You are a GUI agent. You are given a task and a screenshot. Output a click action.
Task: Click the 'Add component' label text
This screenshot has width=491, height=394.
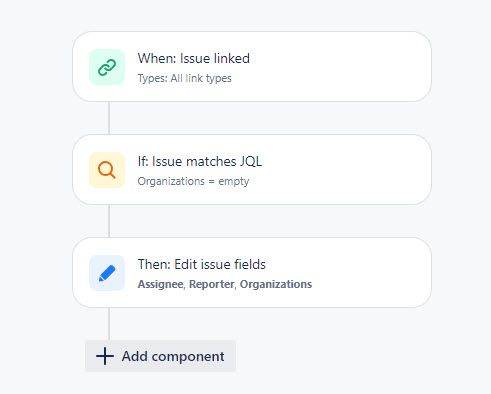tap(173, 356)
